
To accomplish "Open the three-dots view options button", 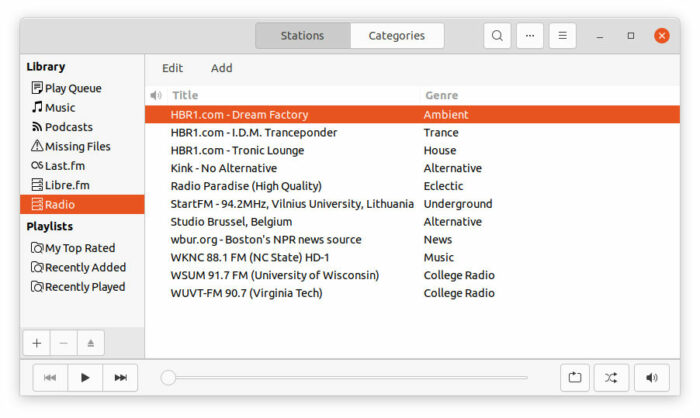I will pyautogui.click(x=530, y=36).
